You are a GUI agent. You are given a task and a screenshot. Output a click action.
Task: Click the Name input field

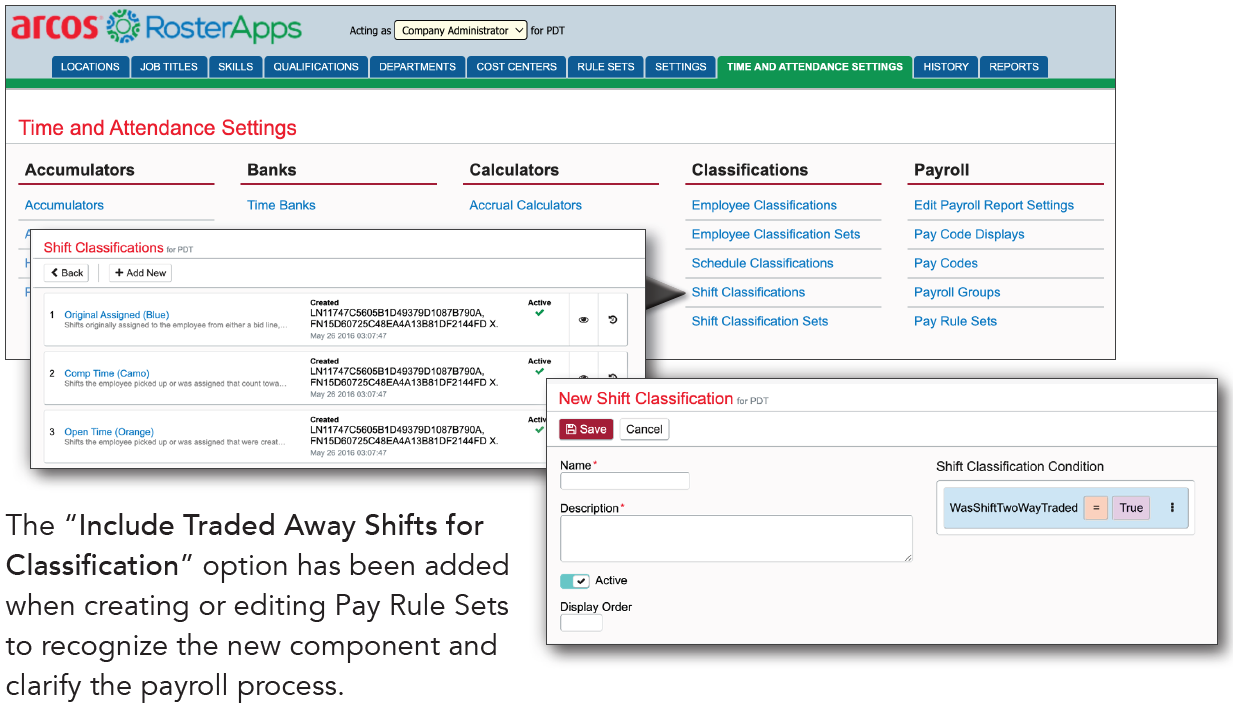click(625, 481)
